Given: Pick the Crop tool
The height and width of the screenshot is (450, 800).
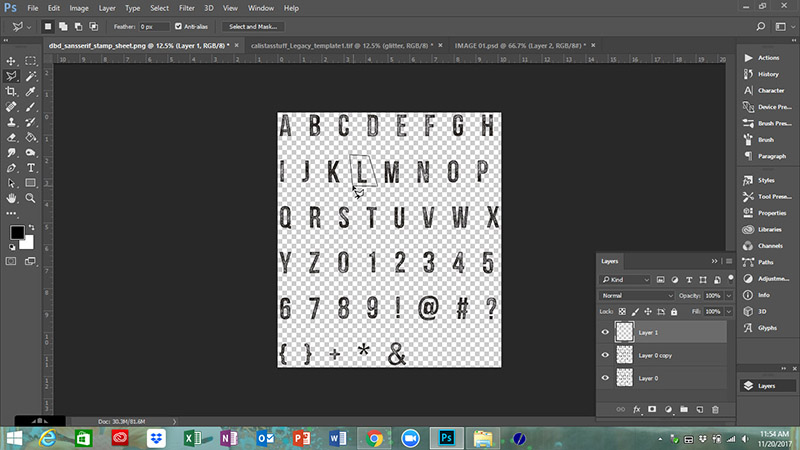Looking at the screenshot, I should click(12, 91).
